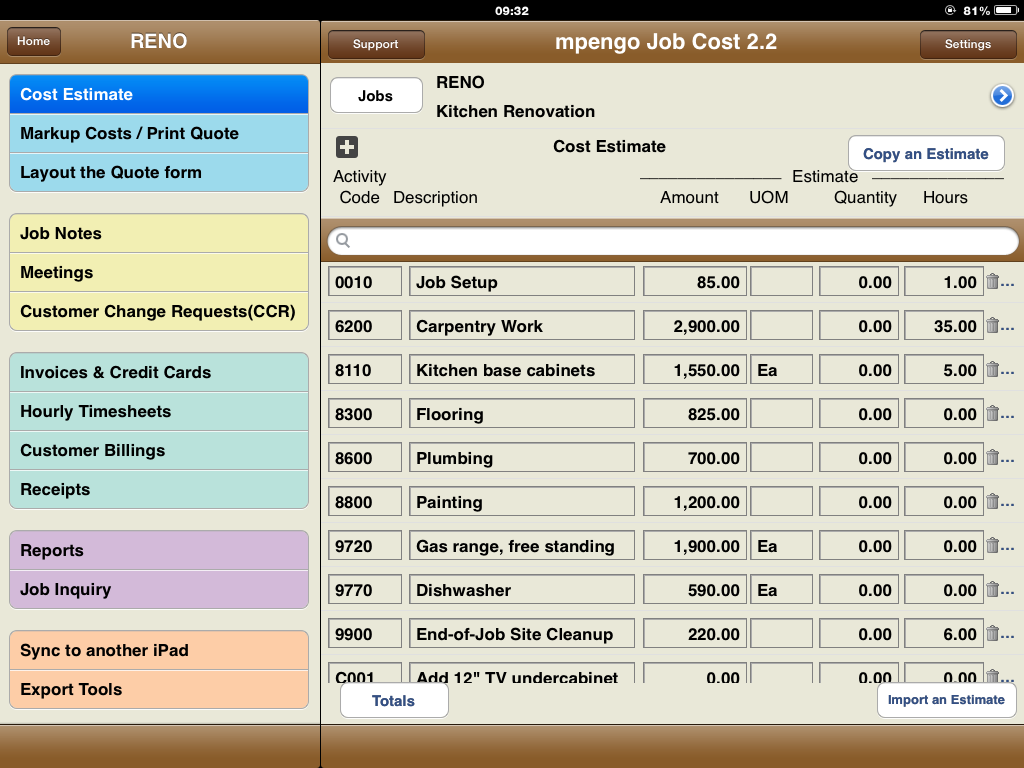Click the plus icon to add activity
Screen dimensions: 1024x768
pyautogui.click(x=347, y=147)
